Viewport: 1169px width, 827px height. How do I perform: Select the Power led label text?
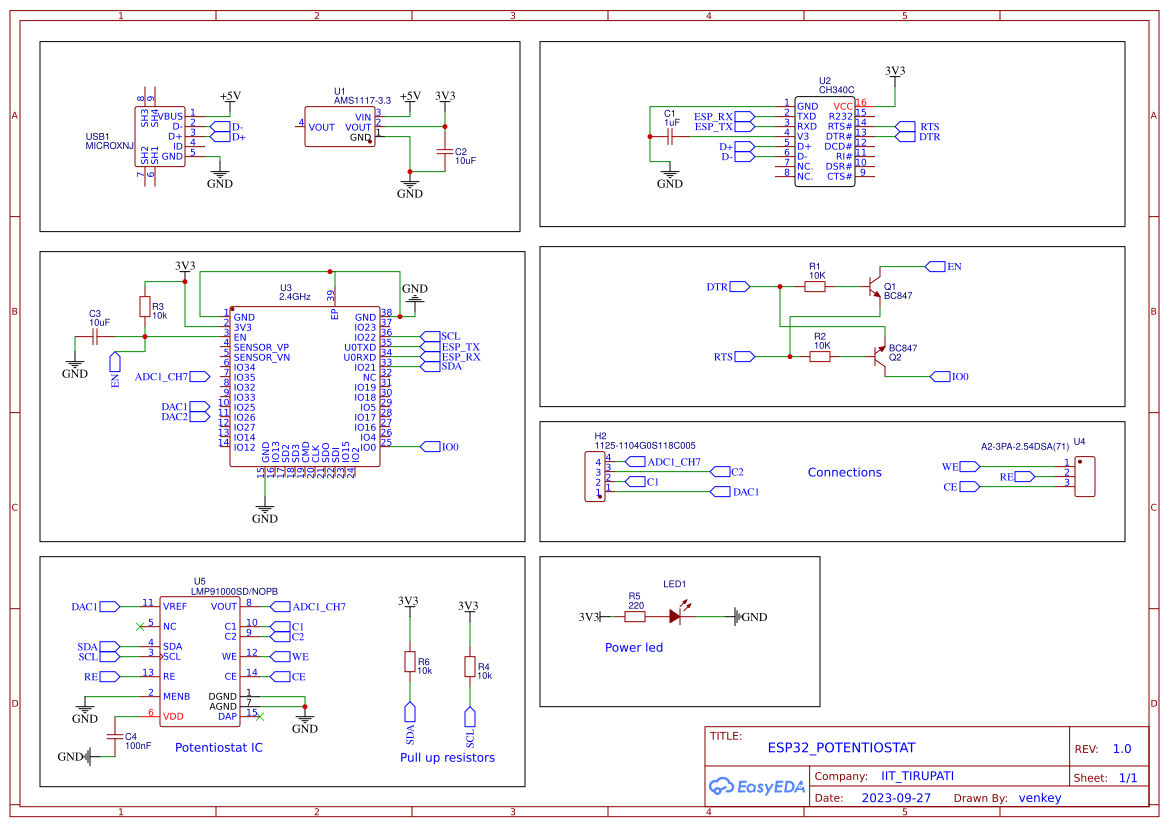tap(634, 647)
